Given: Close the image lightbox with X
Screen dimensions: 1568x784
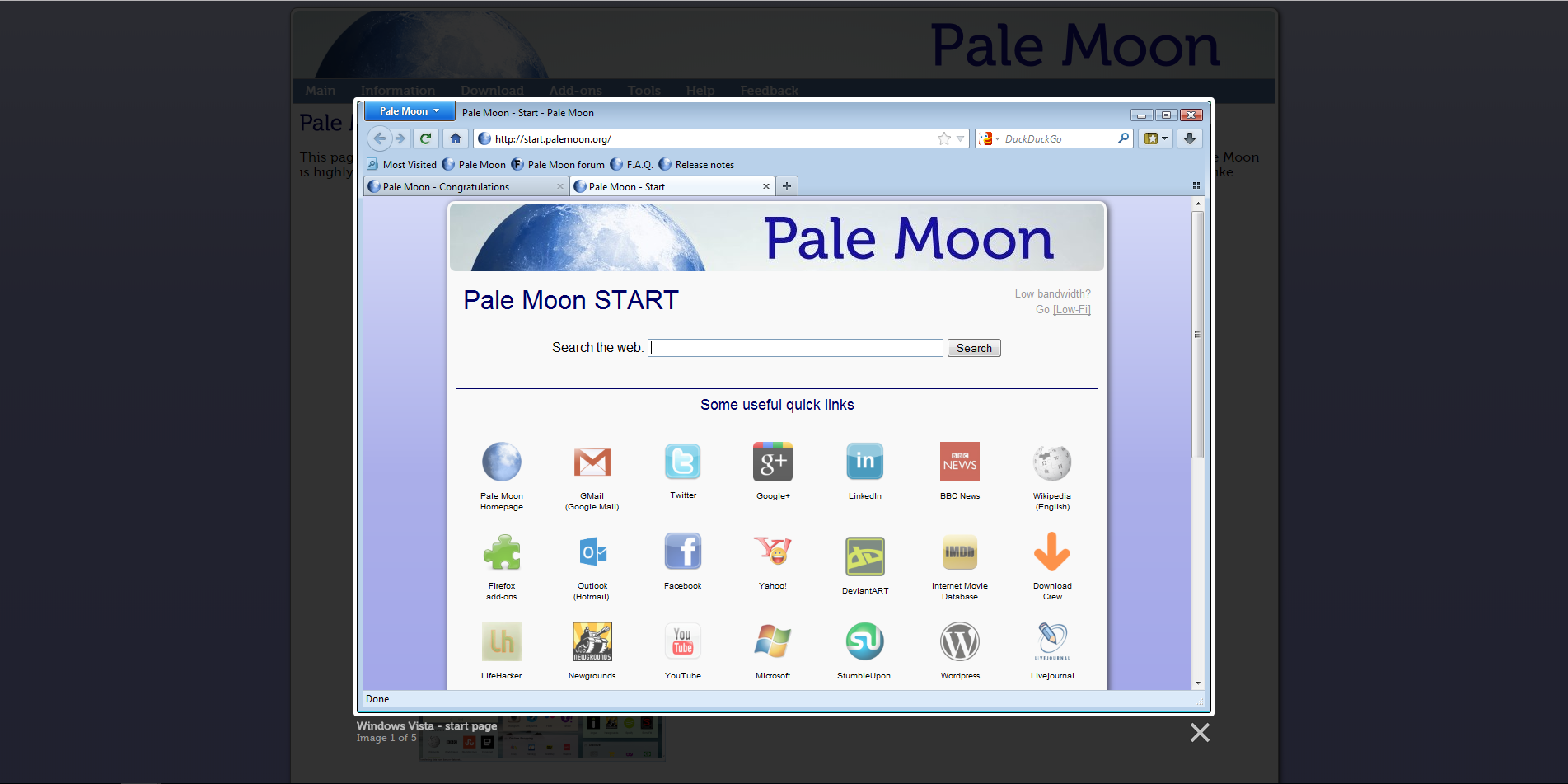Looking at the screenshot, I should (1200, 732).
